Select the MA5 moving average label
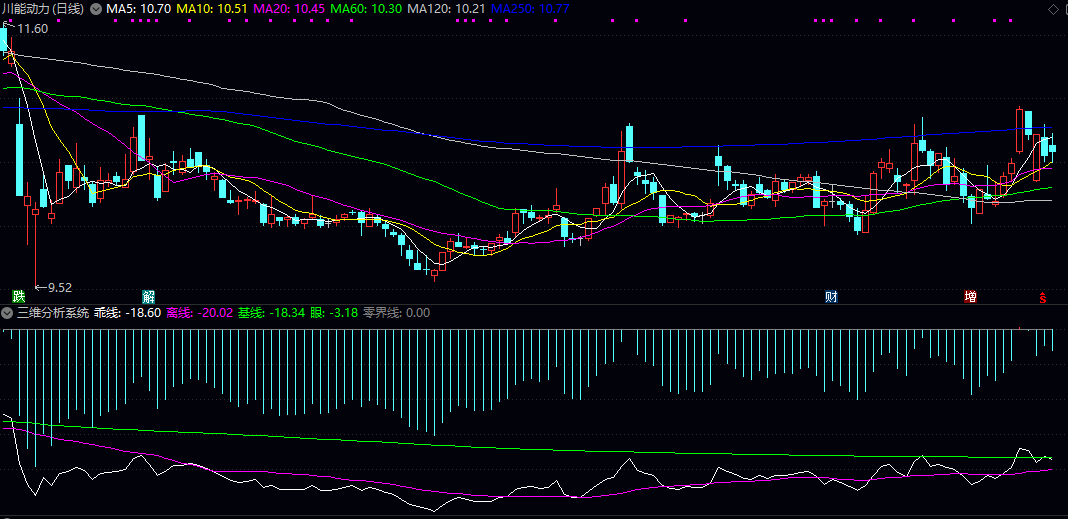Screen dimensions: 1068x519 pos(138,9)
